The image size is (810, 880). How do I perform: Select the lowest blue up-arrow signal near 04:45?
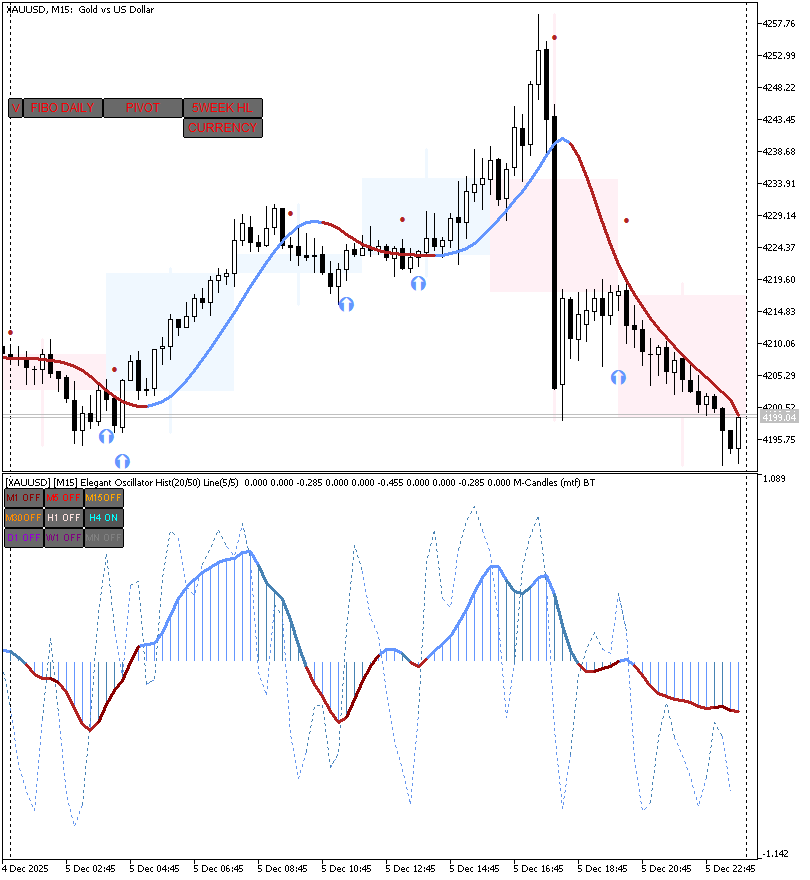click(122, 461)
